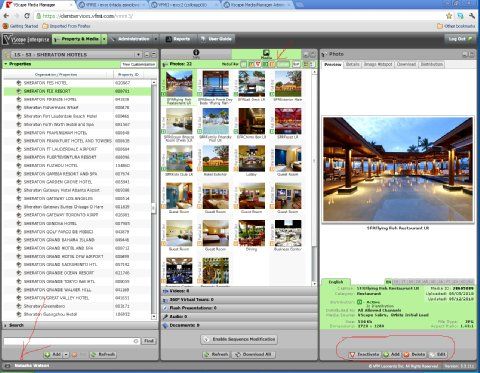
Task: Bookmark page with the star icon
Action: (x=449, y=16)
